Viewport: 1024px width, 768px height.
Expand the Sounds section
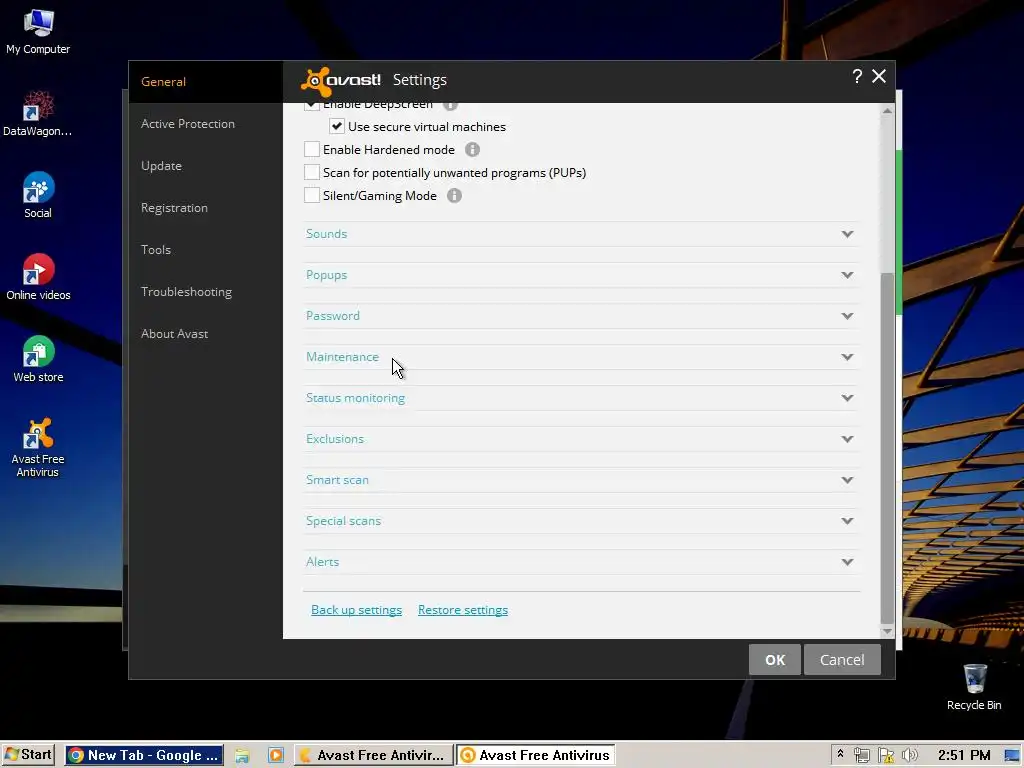point(582,234)
